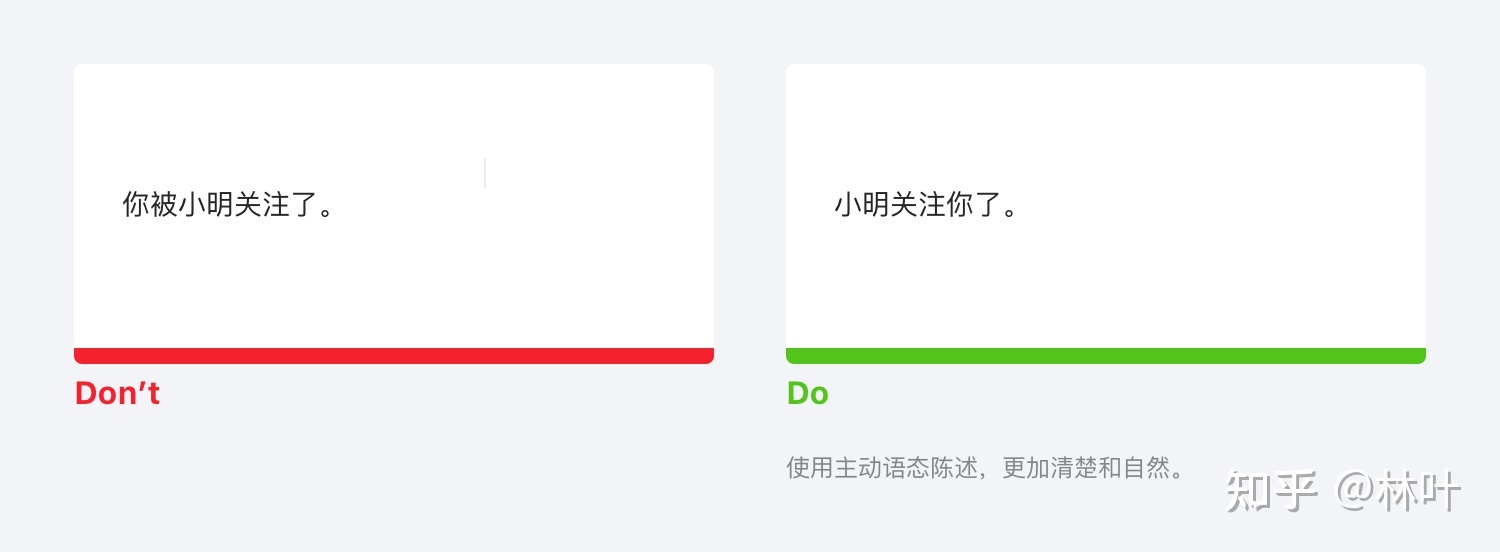
Task: Click "关注" in the Do example sentence
Action: (917, 205)
